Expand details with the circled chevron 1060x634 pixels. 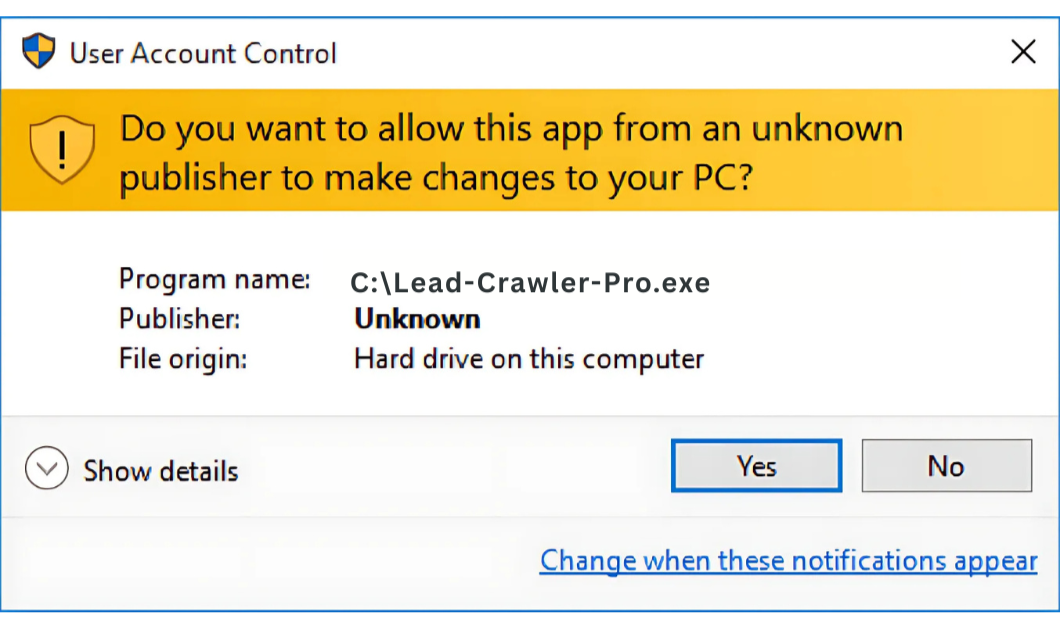pos(47,468)
